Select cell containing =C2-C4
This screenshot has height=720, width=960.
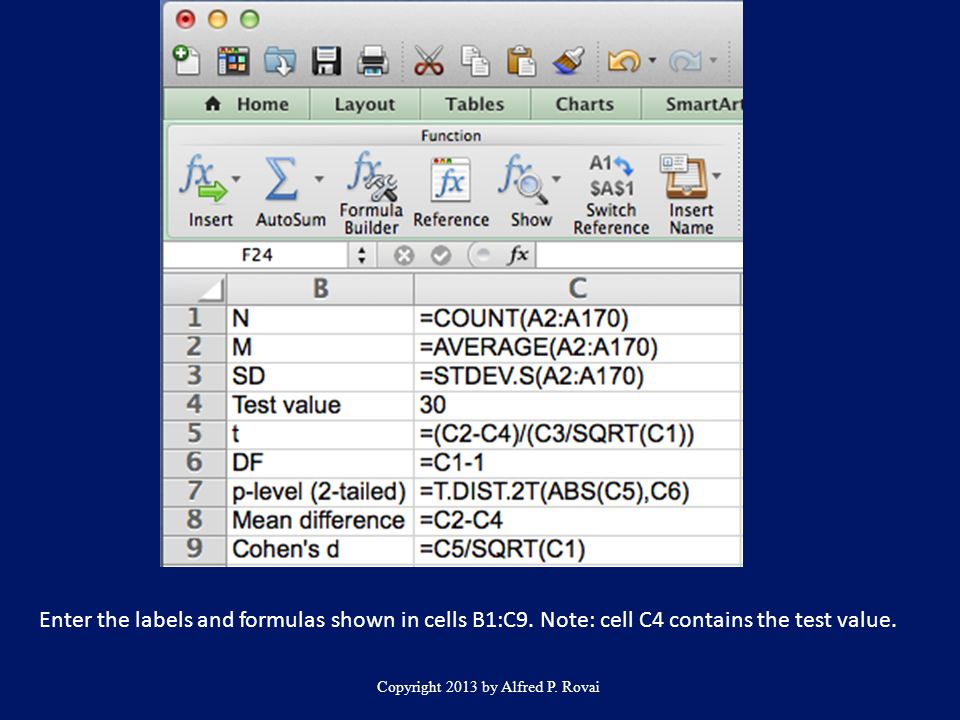[577, 520]
